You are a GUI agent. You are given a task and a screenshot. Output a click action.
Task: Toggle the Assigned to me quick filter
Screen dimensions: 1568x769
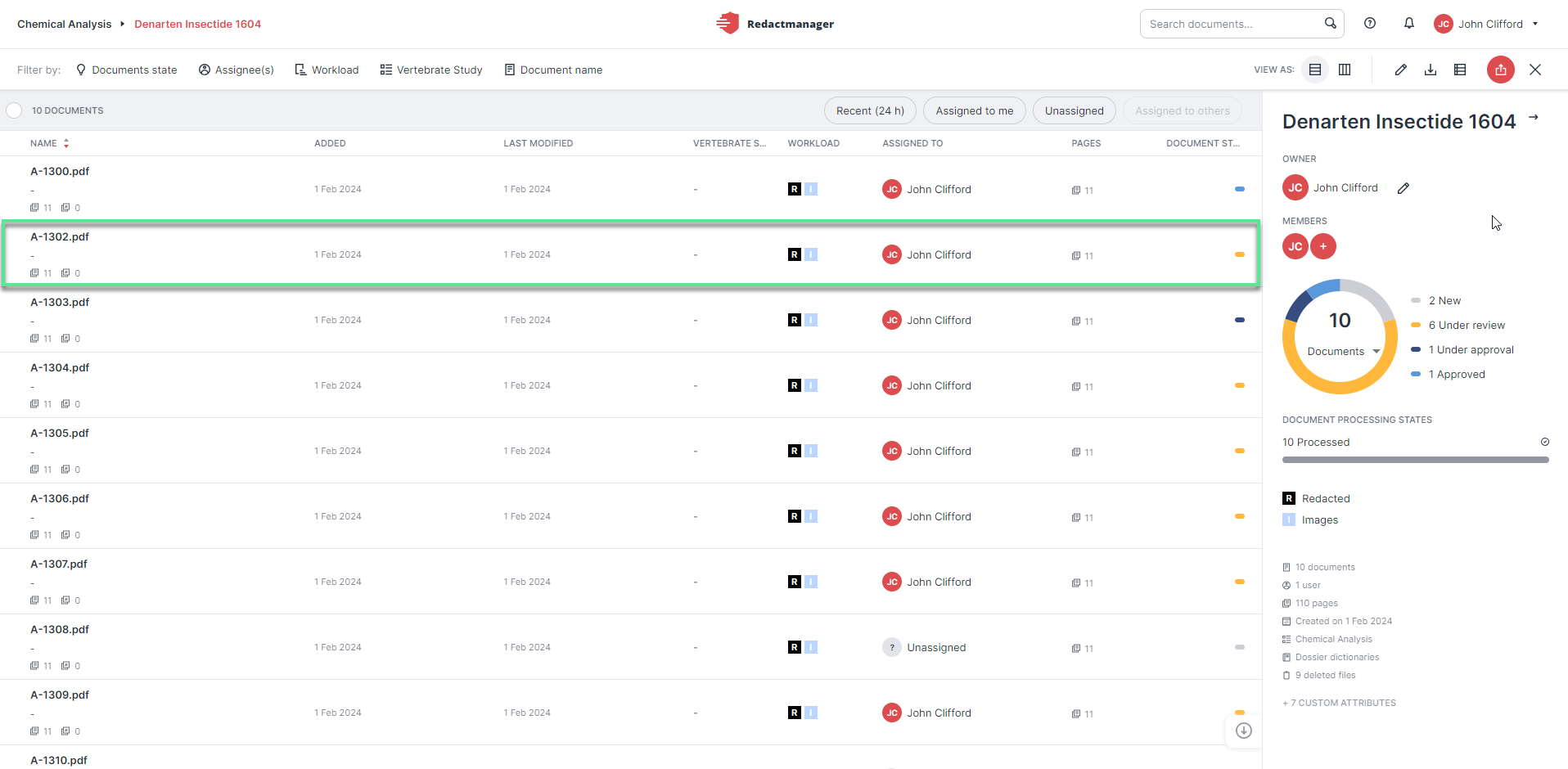coord(975,110)
